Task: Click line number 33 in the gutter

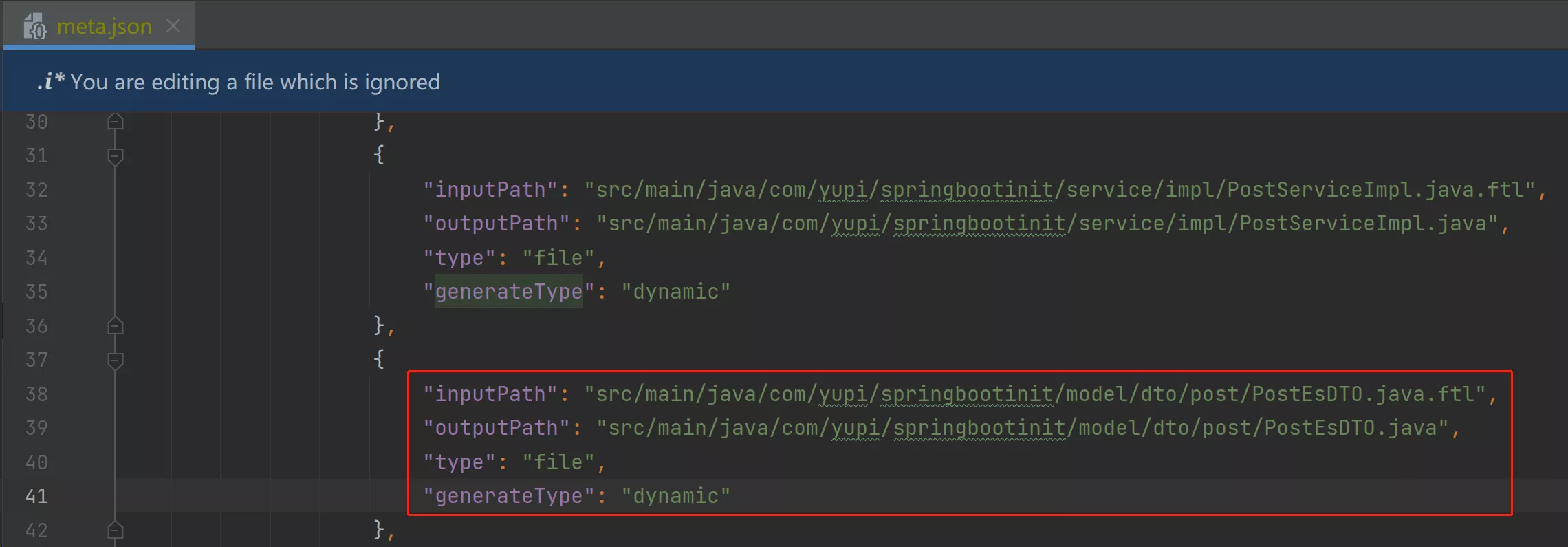Action: coord(36,224)
